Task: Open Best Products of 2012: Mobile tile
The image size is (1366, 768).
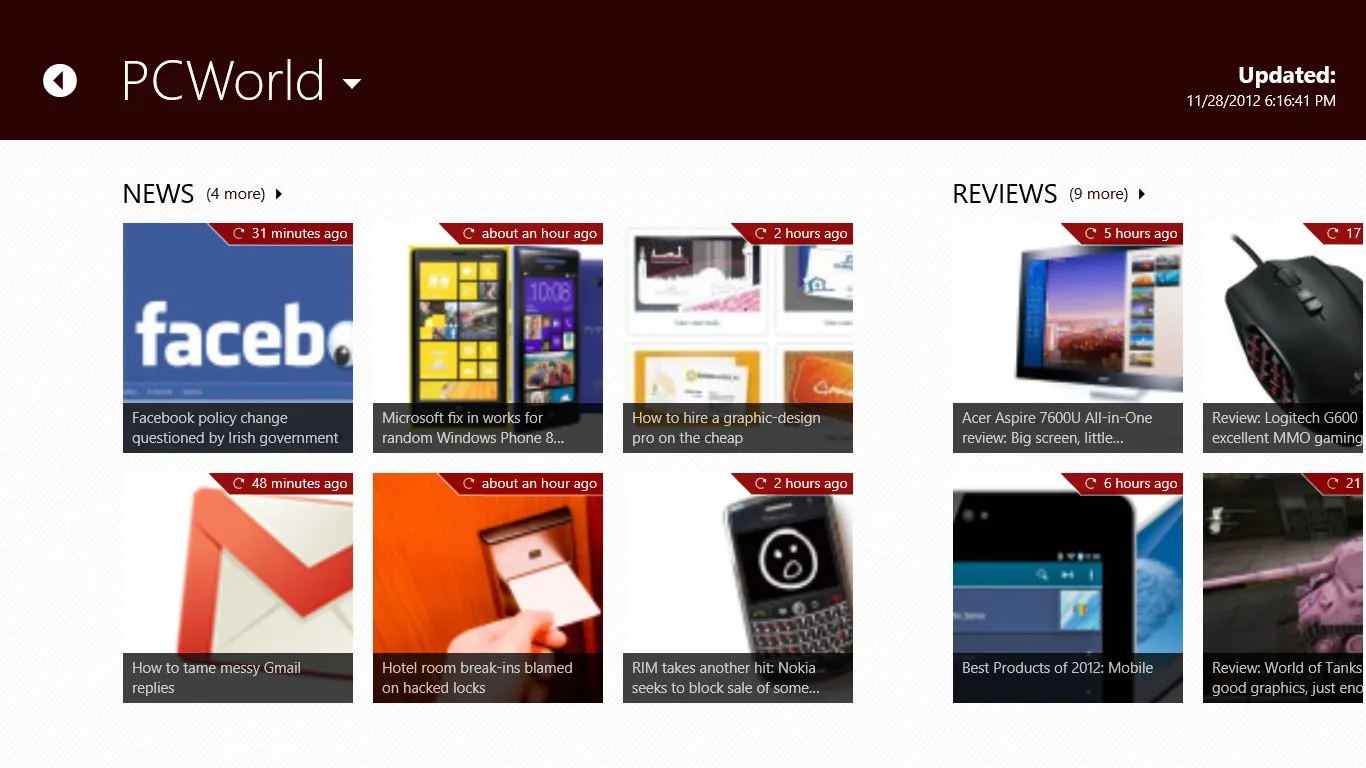Action: (1068, 588)
